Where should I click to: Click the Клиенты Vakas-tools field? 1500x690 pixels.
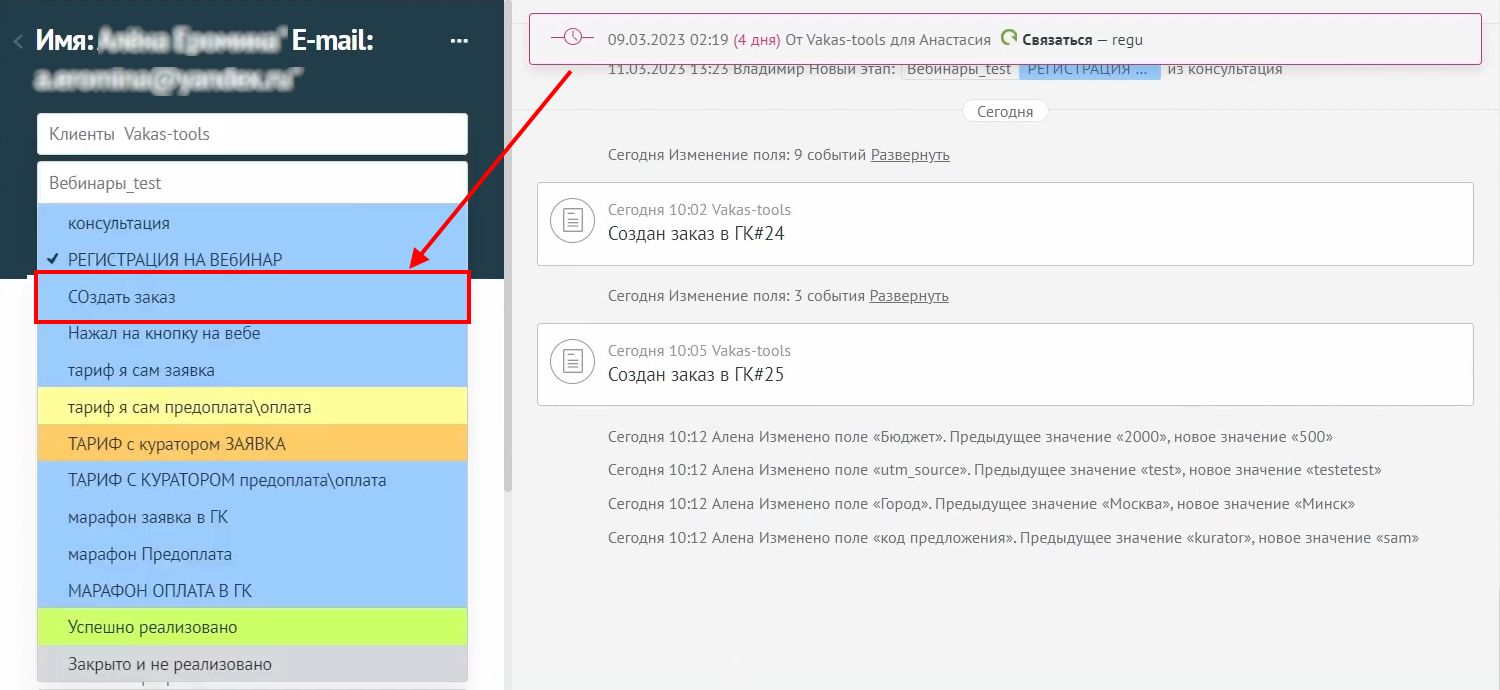252,134
